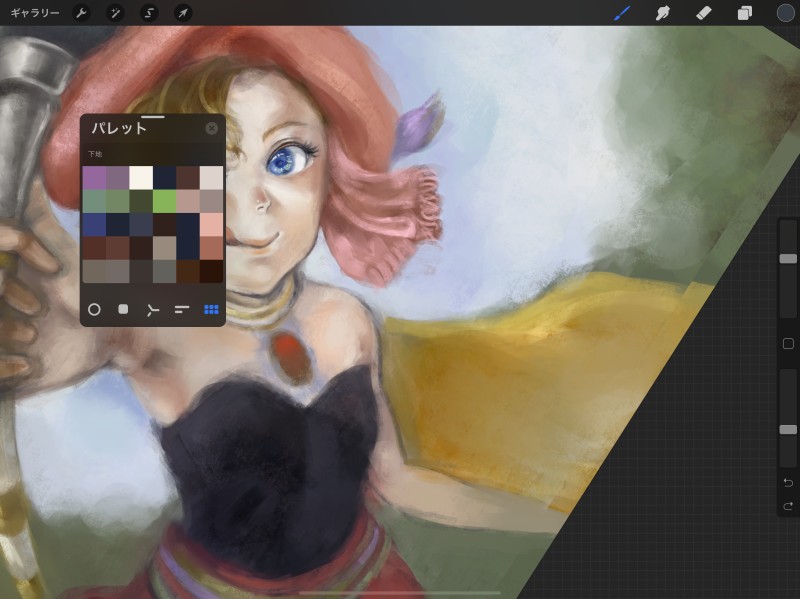Select the Eraser tool
The height and width of the screenshot is (599, 800).
[704, 13]
